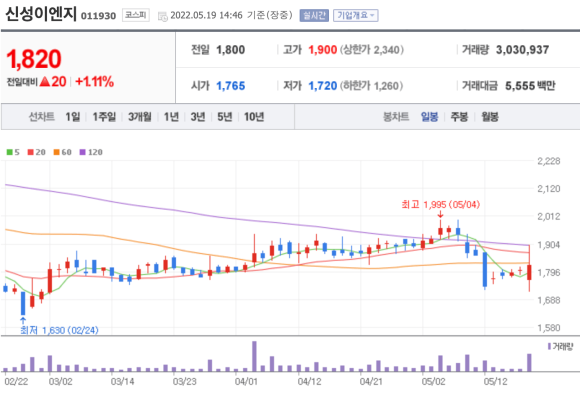
Task: Click the 하한가 1,260 text
Action: point(371,86)
